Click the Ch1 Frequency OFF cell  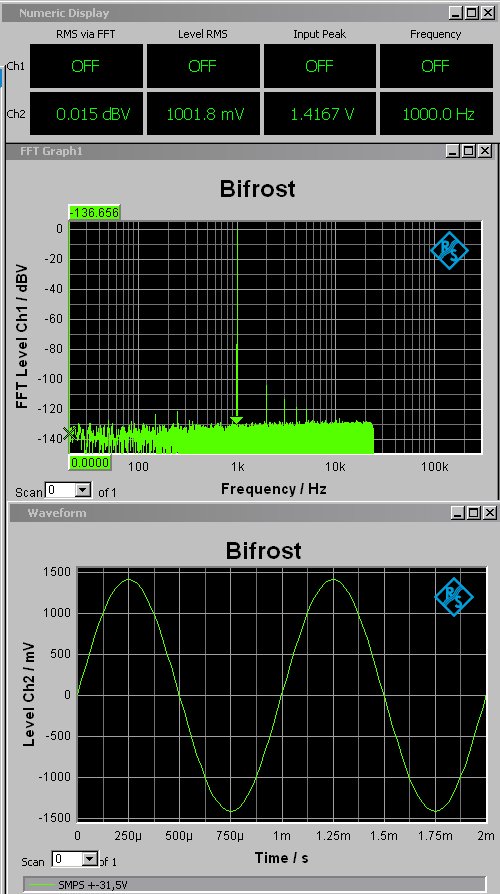click(x=436, y=66)
